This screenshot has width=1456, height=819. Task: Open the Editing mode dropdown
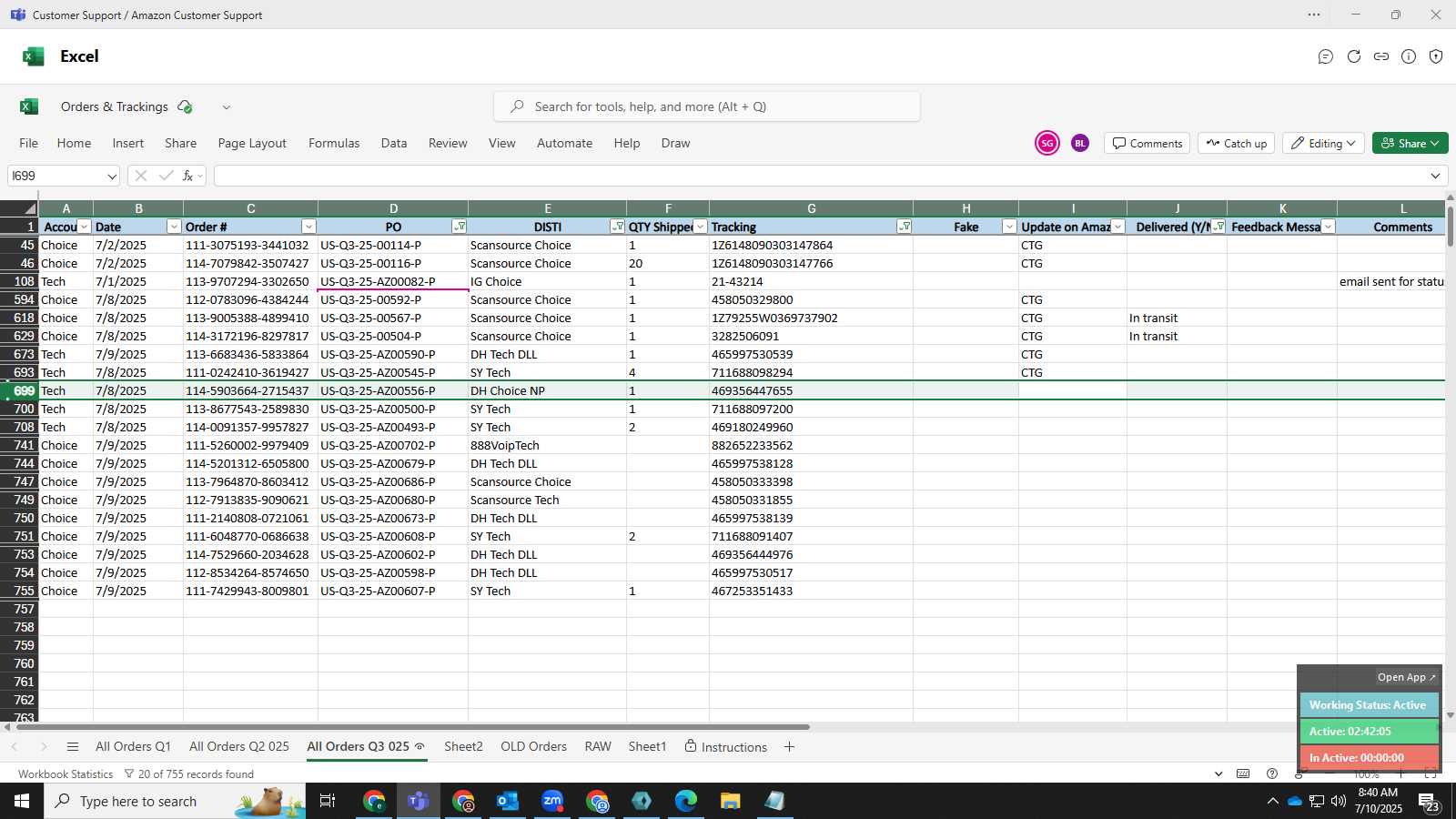[1323, 143]
